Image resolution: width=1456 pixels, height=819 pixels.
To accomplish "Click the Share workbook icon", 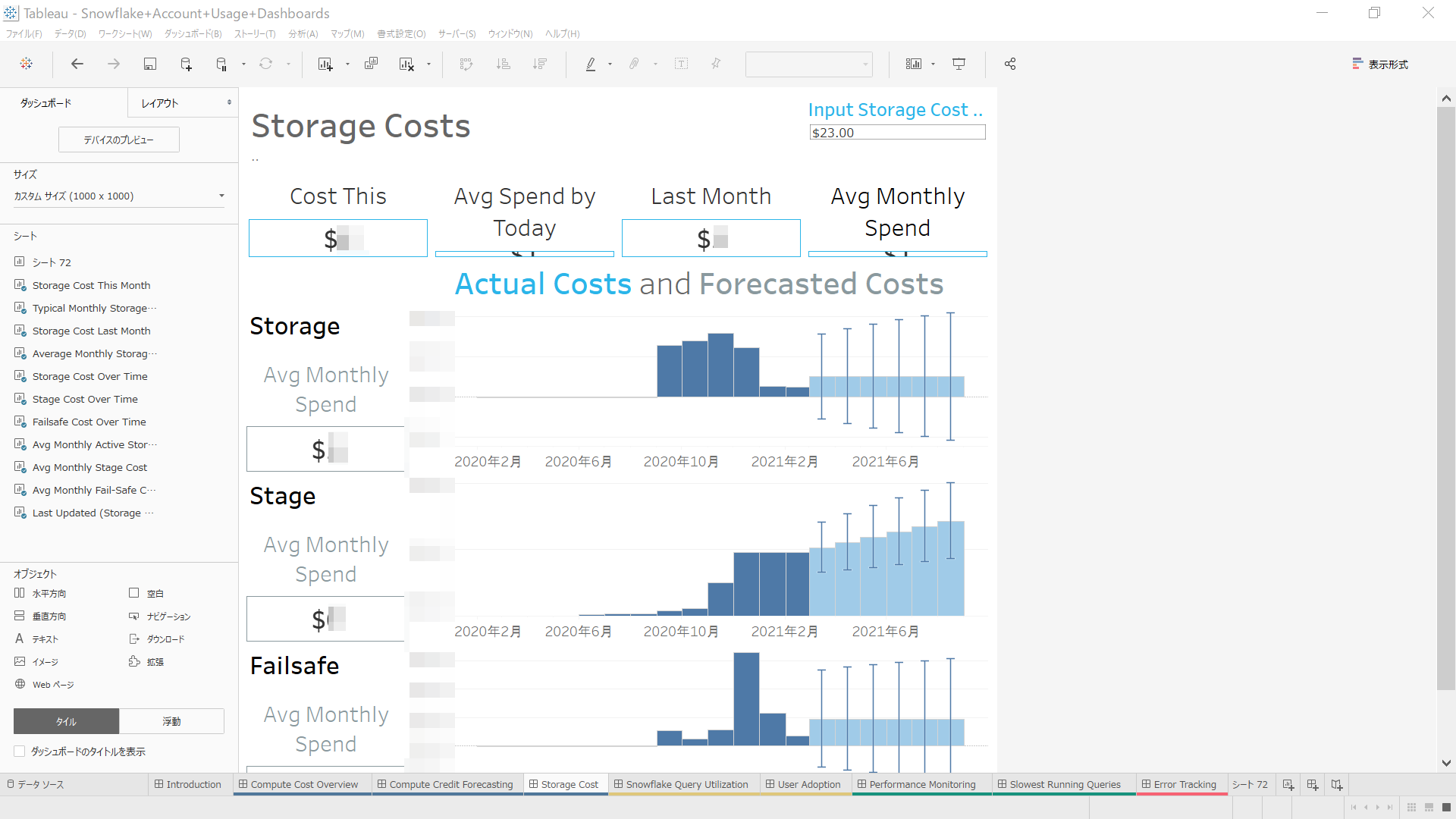I will coord(1010,64).
